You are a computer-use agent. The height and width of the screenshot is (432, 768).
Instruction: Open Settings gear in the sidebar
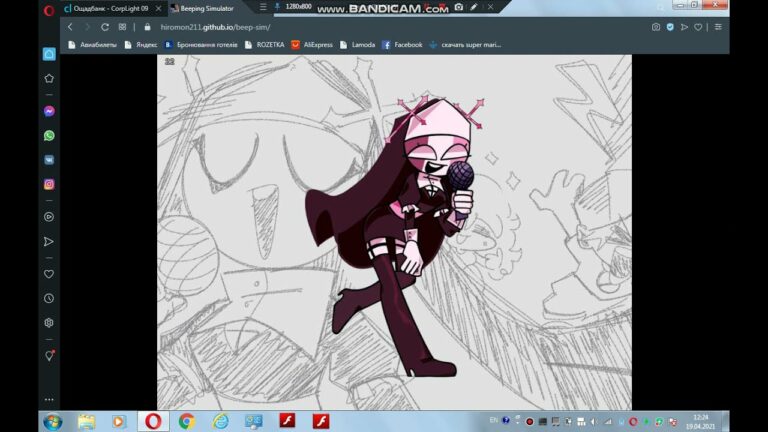(49, 323)
